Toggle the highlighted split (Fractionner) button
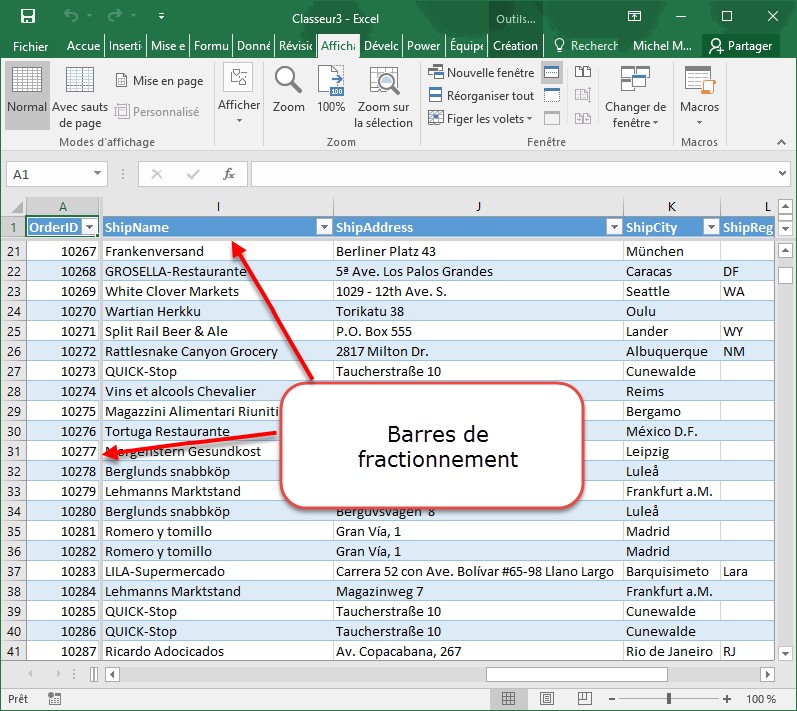The width and height of the screenshot is (797, 711). point(552,73)
